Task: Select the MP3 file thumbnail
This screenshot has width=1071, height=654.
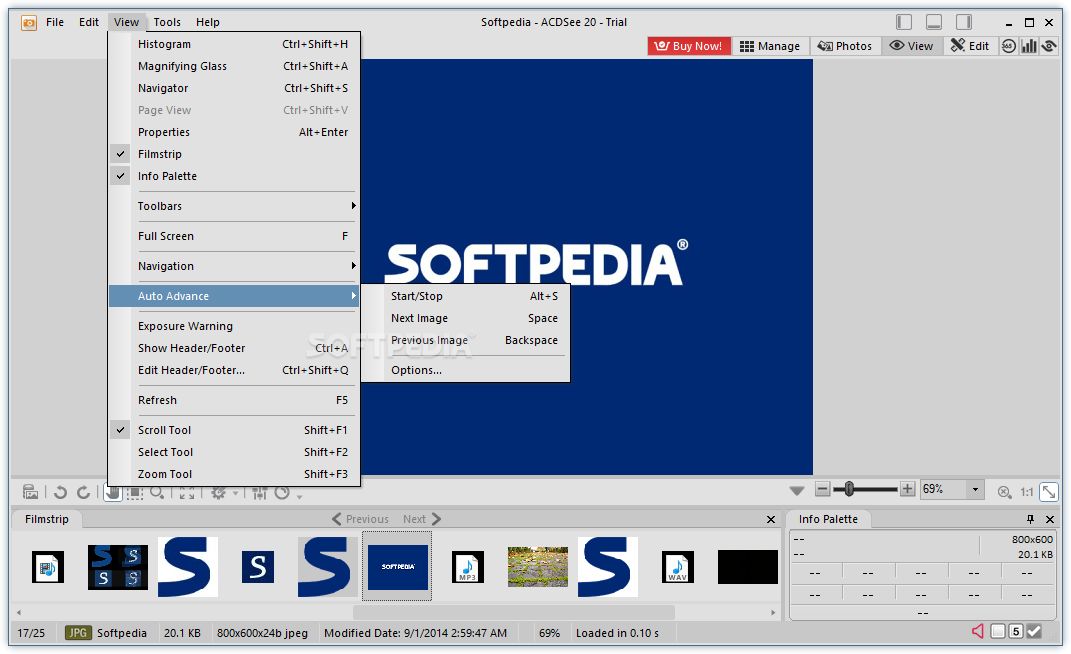Action: tap(468, 567)
